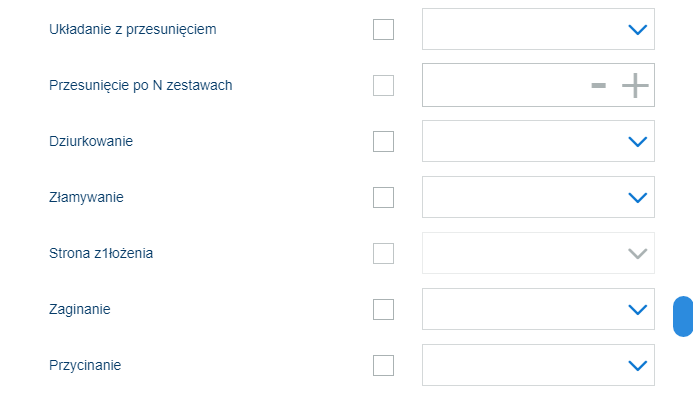Check the Dziurkowanie option box
The image size is (693, 393).
click(383, 141)
